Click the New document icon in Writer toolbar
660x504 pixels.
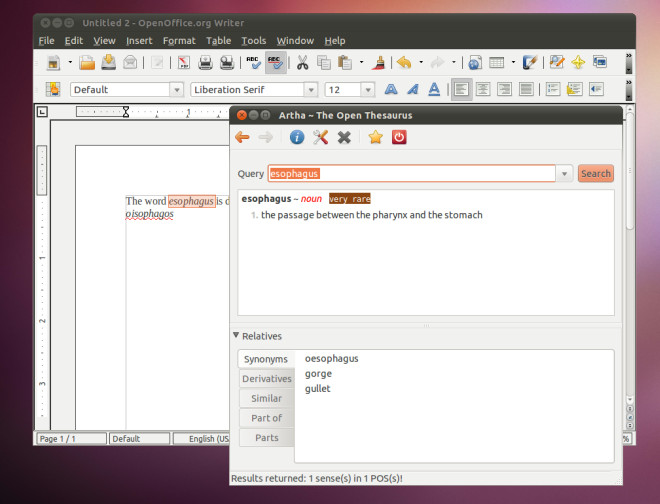click(x=53, y=63)
